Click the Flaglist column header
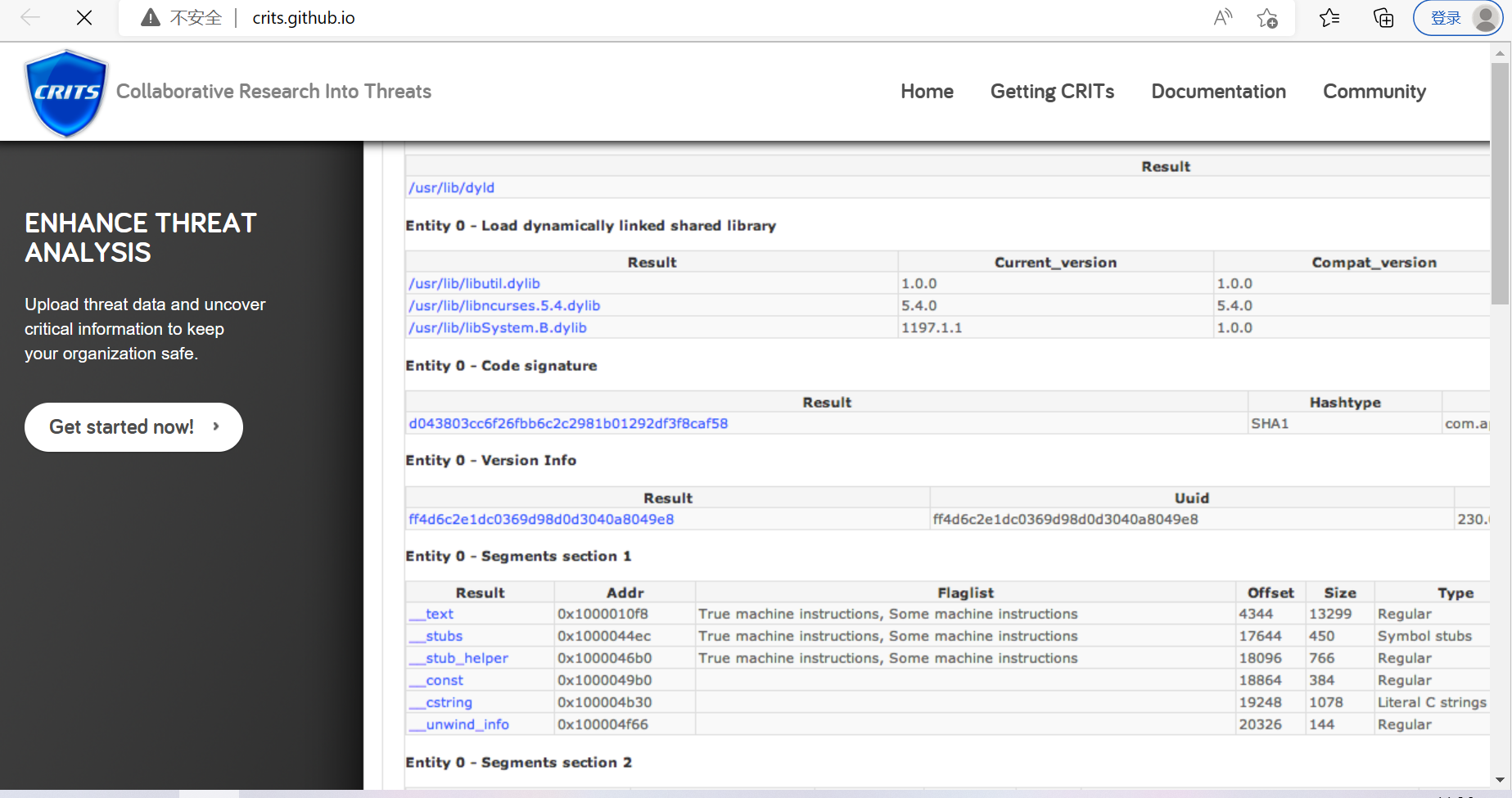1512x798 pixels. [965, 593]
